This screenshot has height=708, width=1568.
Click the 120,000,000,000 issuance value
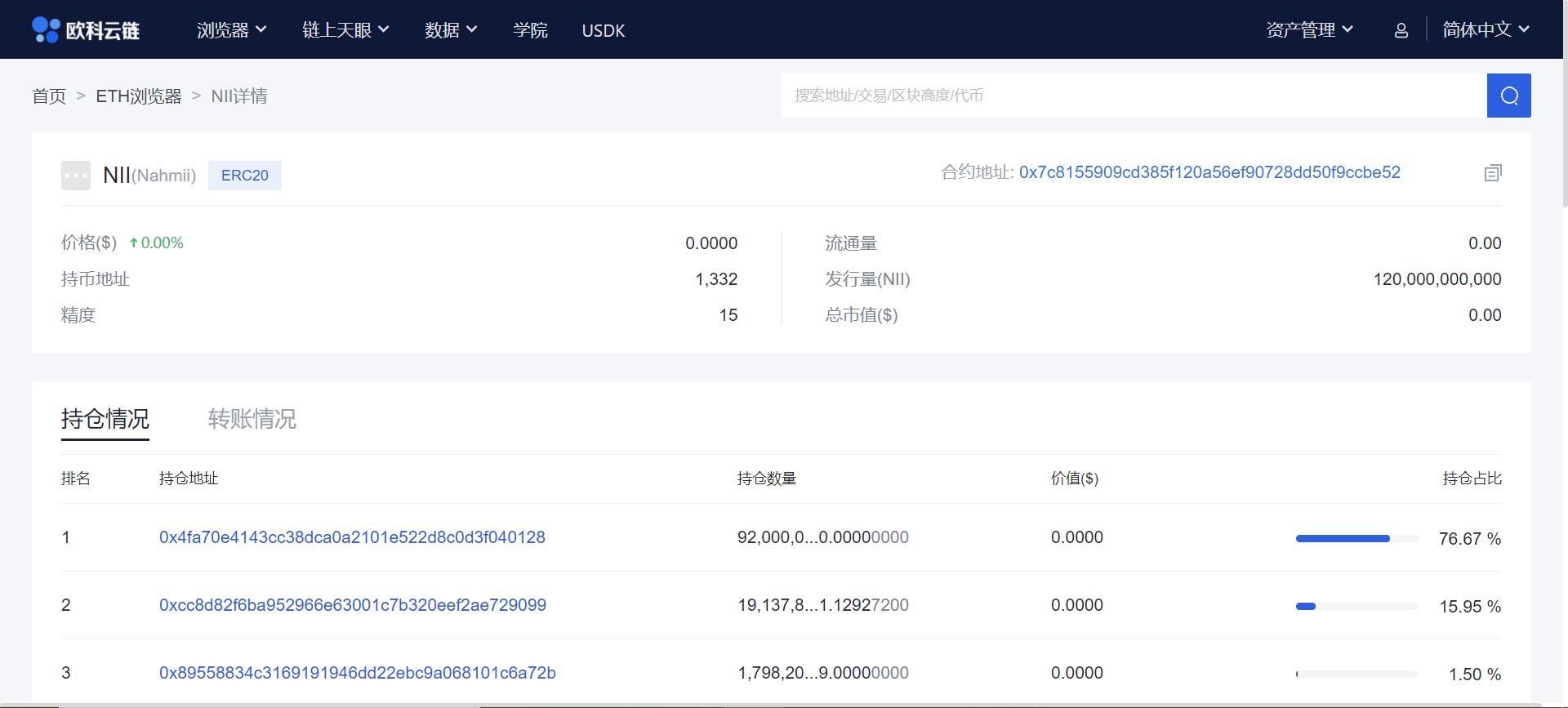point(1437,279)
